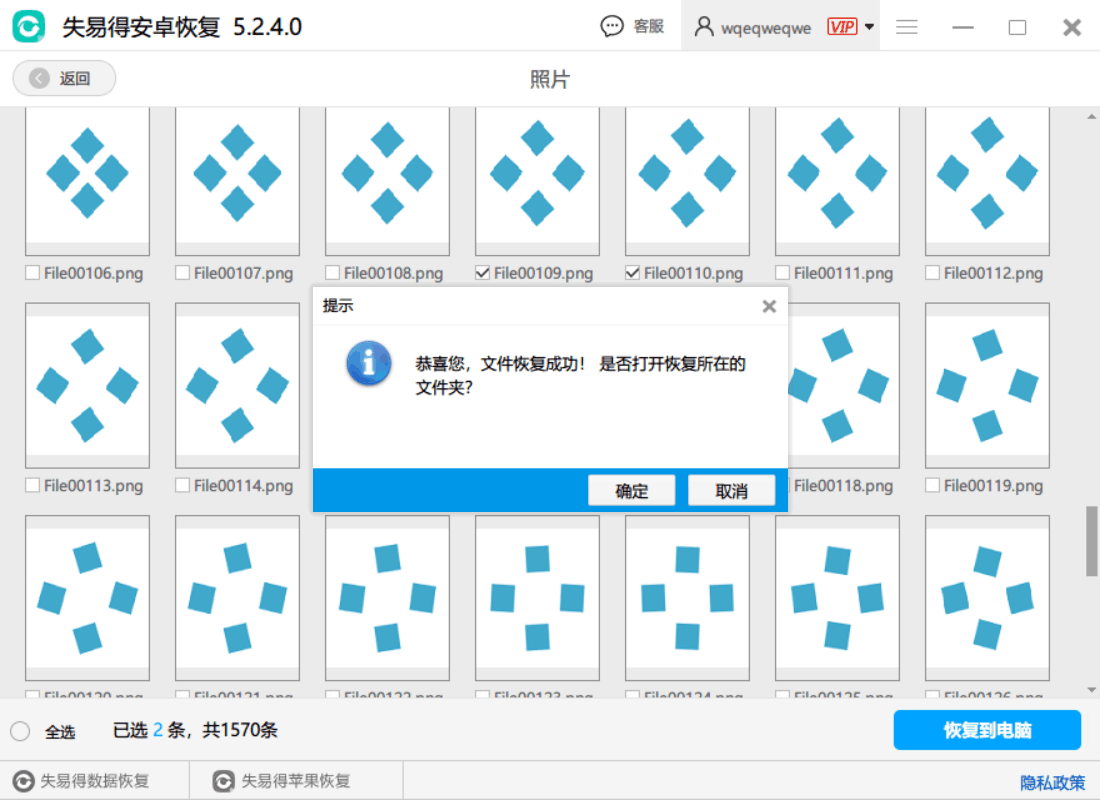Check the File00106.png checkbox
The image size is (1100, 800).
[33, 273]
